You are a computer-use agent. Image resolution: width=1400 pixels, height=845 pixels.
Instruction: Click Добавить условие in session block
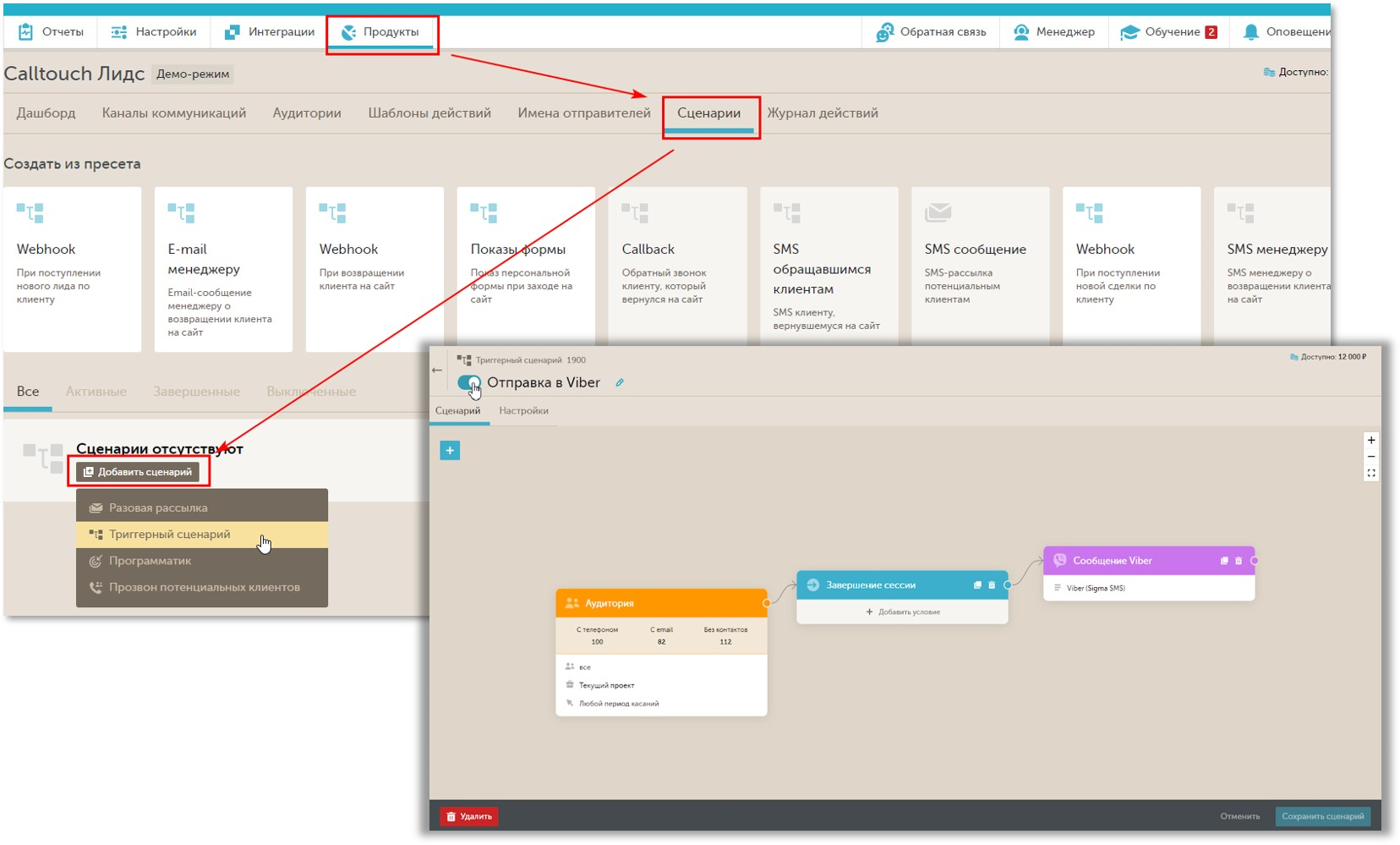[902, 612]
